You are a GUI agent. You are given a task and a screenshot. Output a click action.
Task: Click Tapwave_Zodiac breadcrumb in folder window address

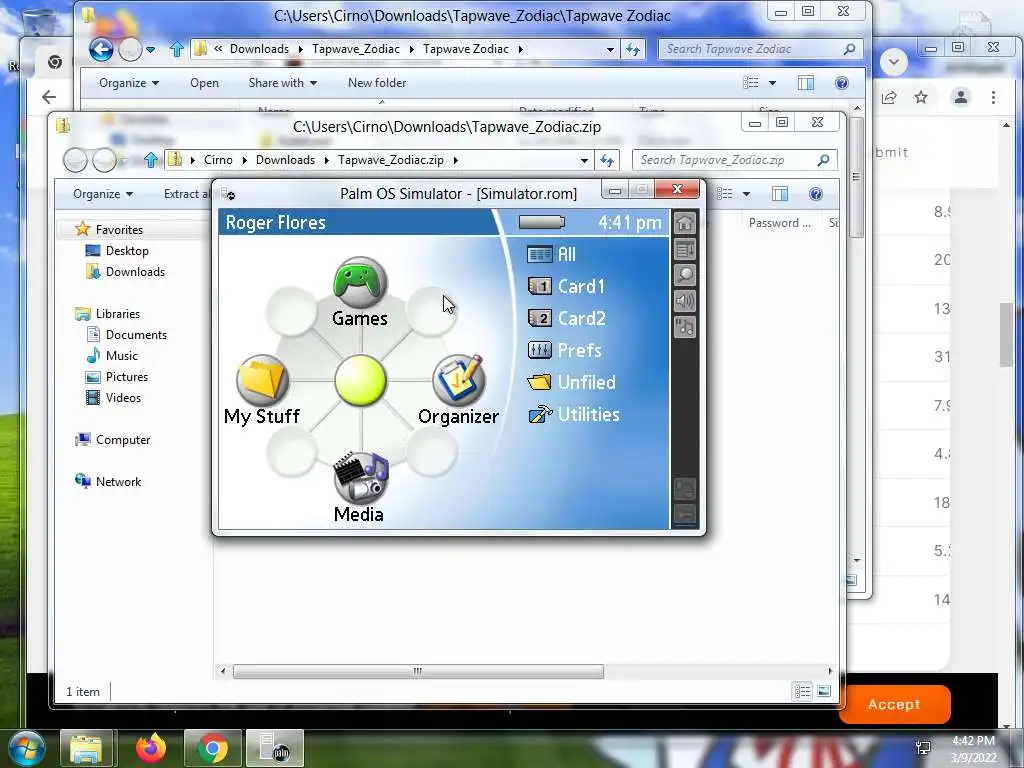coord(356,49)
